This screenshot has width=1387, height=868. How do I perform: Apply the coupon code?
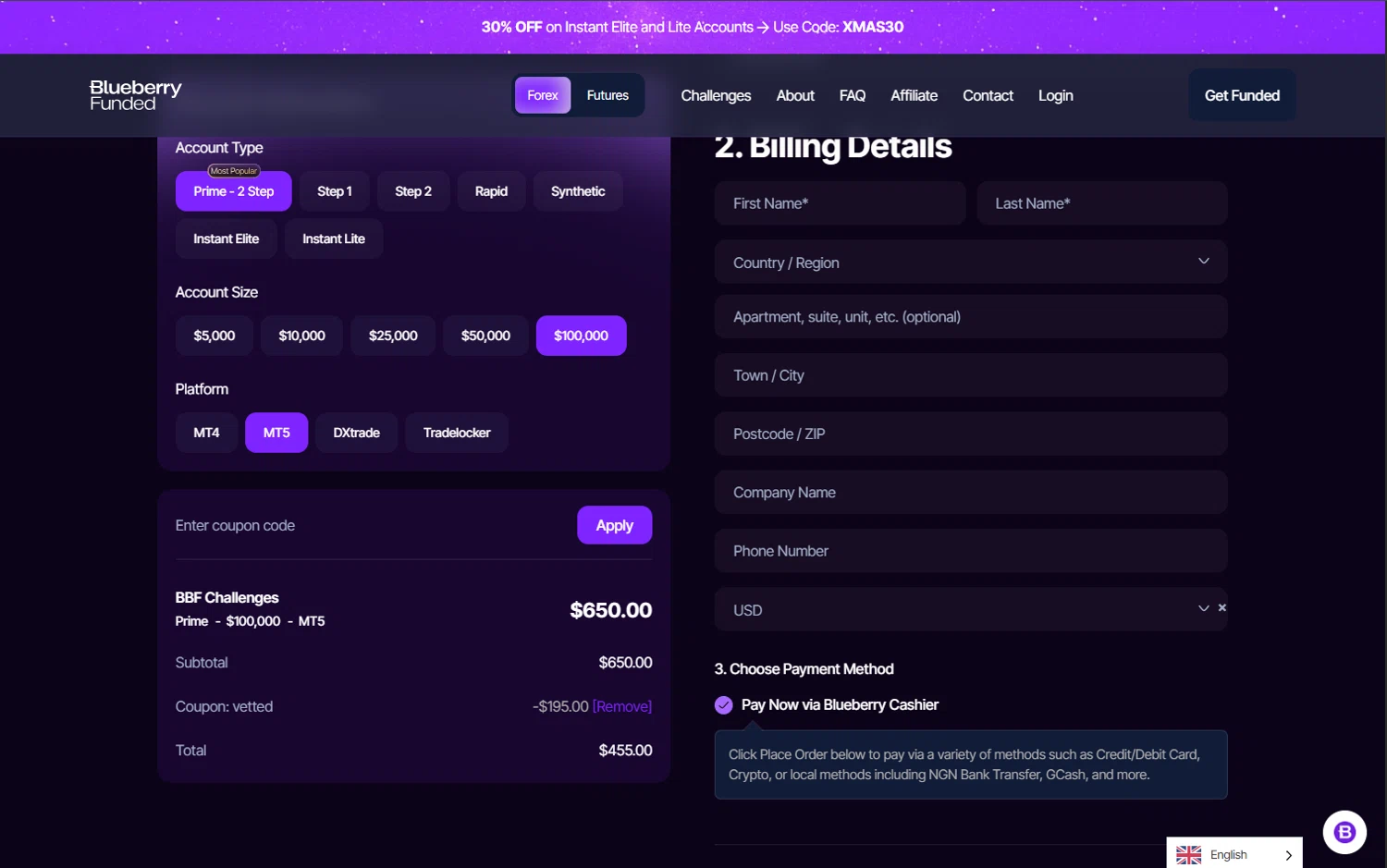point(615,525)
